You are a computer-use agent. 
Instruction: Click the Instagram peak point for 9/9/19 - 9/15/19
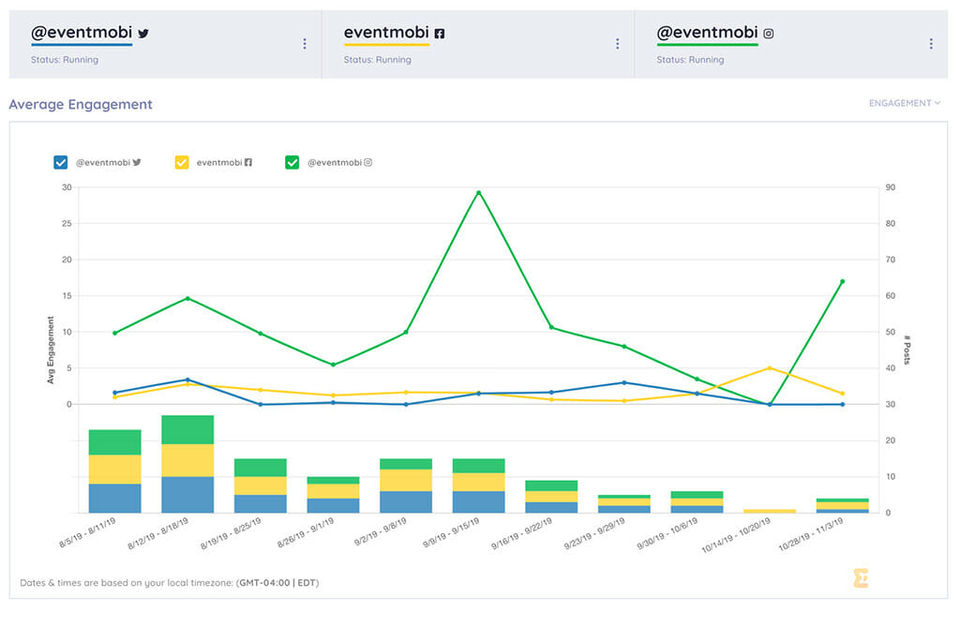coord(479,192)
